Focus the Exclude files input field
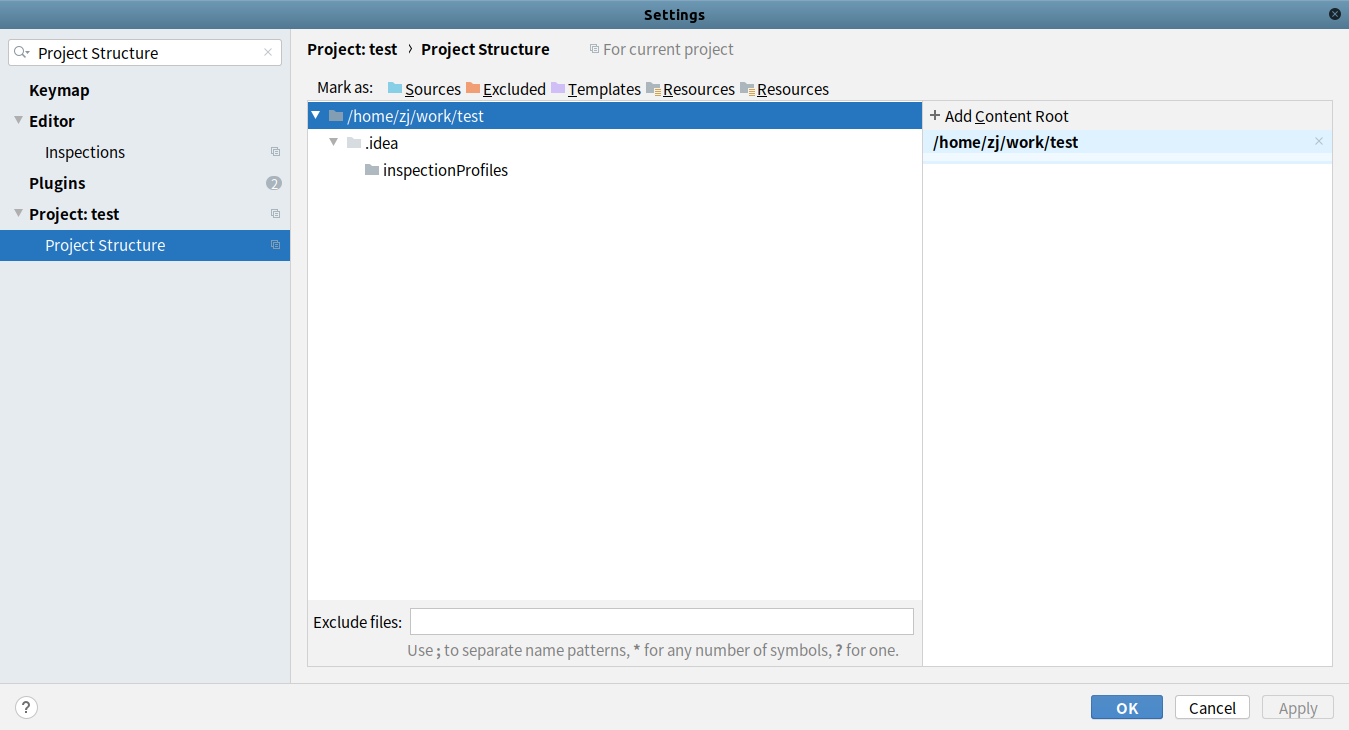Screen dimensions: 1349x730 click(661, 621)
